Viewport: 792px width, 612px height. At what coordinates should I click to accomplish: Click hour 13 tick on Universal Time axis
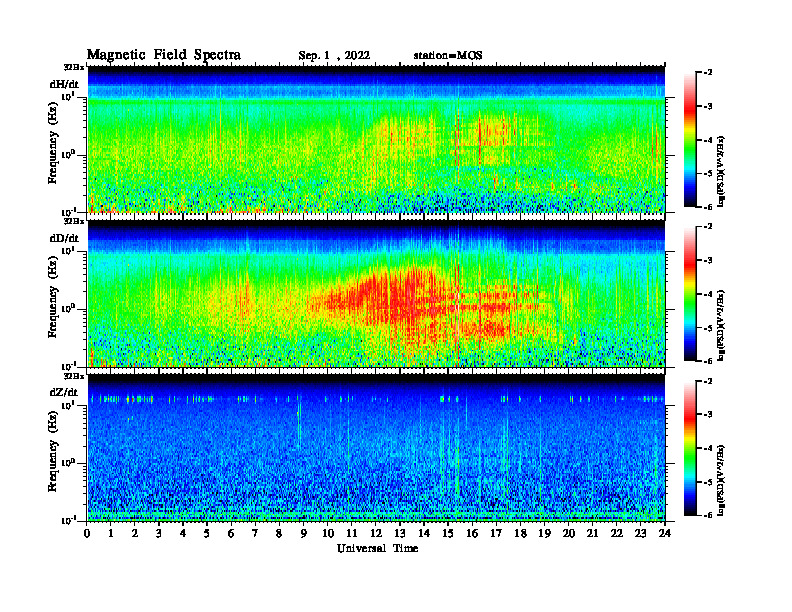[400, 534]
